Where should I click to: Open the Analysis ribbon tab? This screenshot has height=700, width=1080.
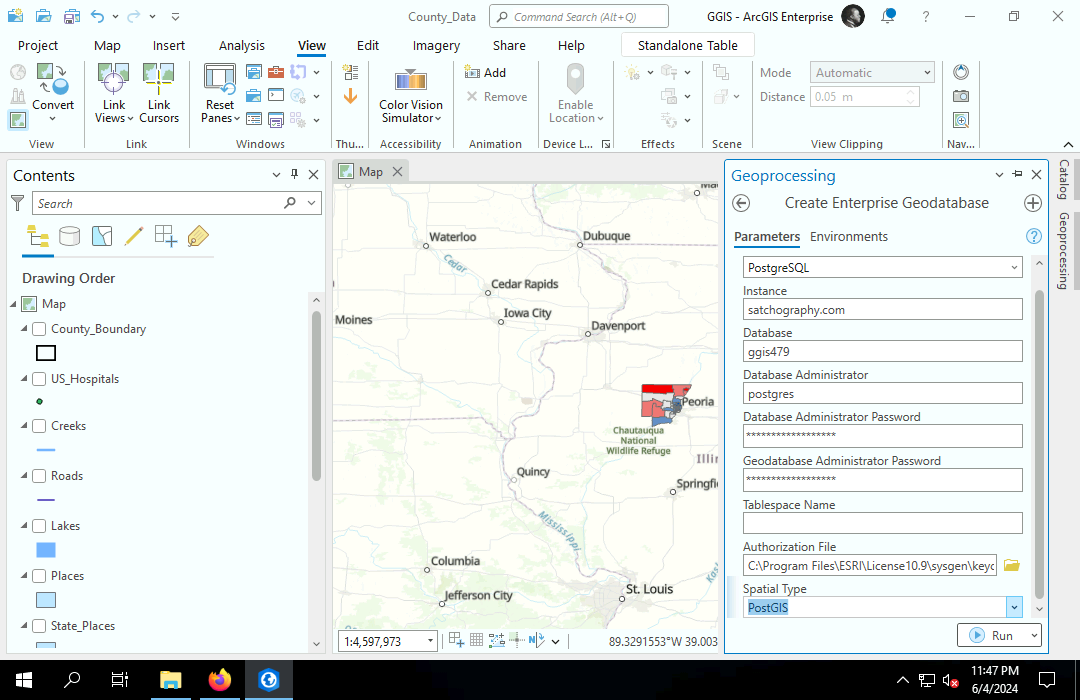[242, 45]
